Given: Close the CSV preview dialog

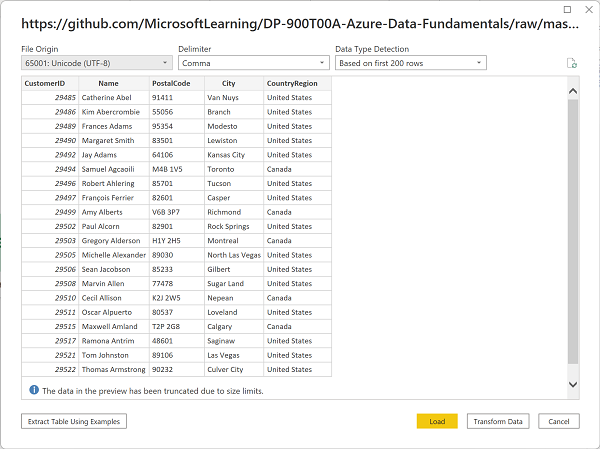Looking at the screenshot, I should pos(589,9).
